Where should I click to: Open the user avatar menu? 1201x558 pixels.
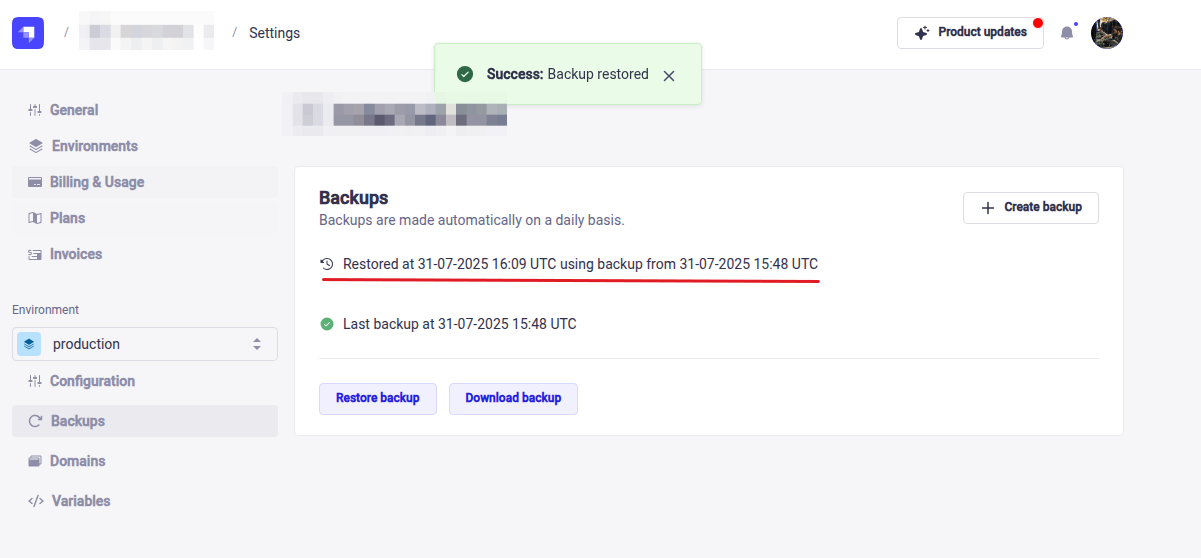[1106, 33]
